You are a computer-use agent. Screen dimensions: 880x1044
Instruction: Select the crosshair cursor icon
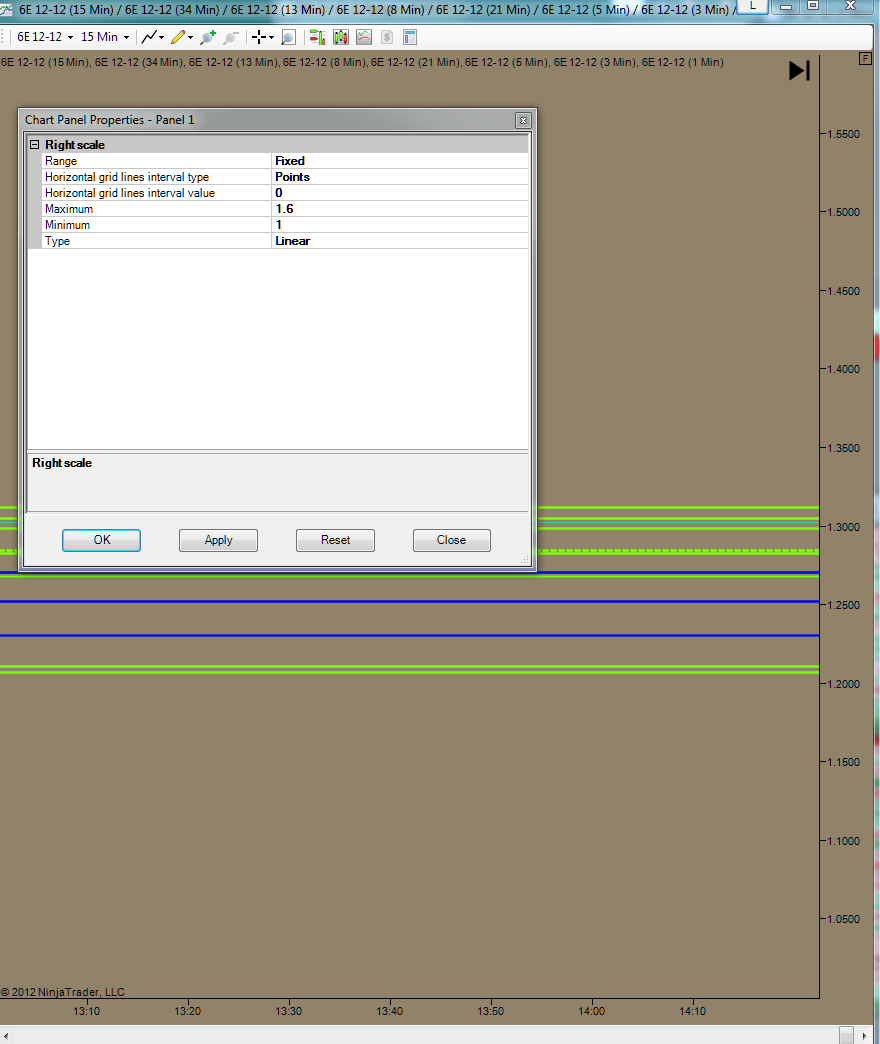tap(259, 37)
